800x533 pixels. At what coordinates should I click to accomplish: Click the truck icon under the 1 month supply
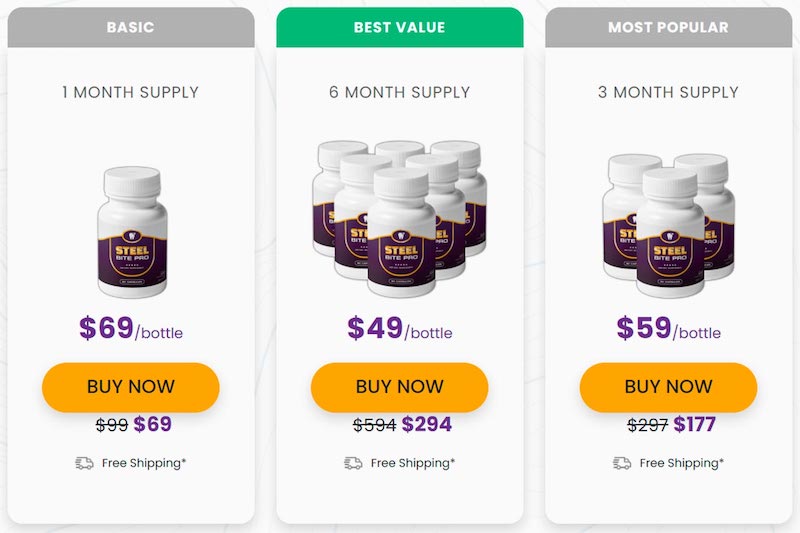coord(84,463)
